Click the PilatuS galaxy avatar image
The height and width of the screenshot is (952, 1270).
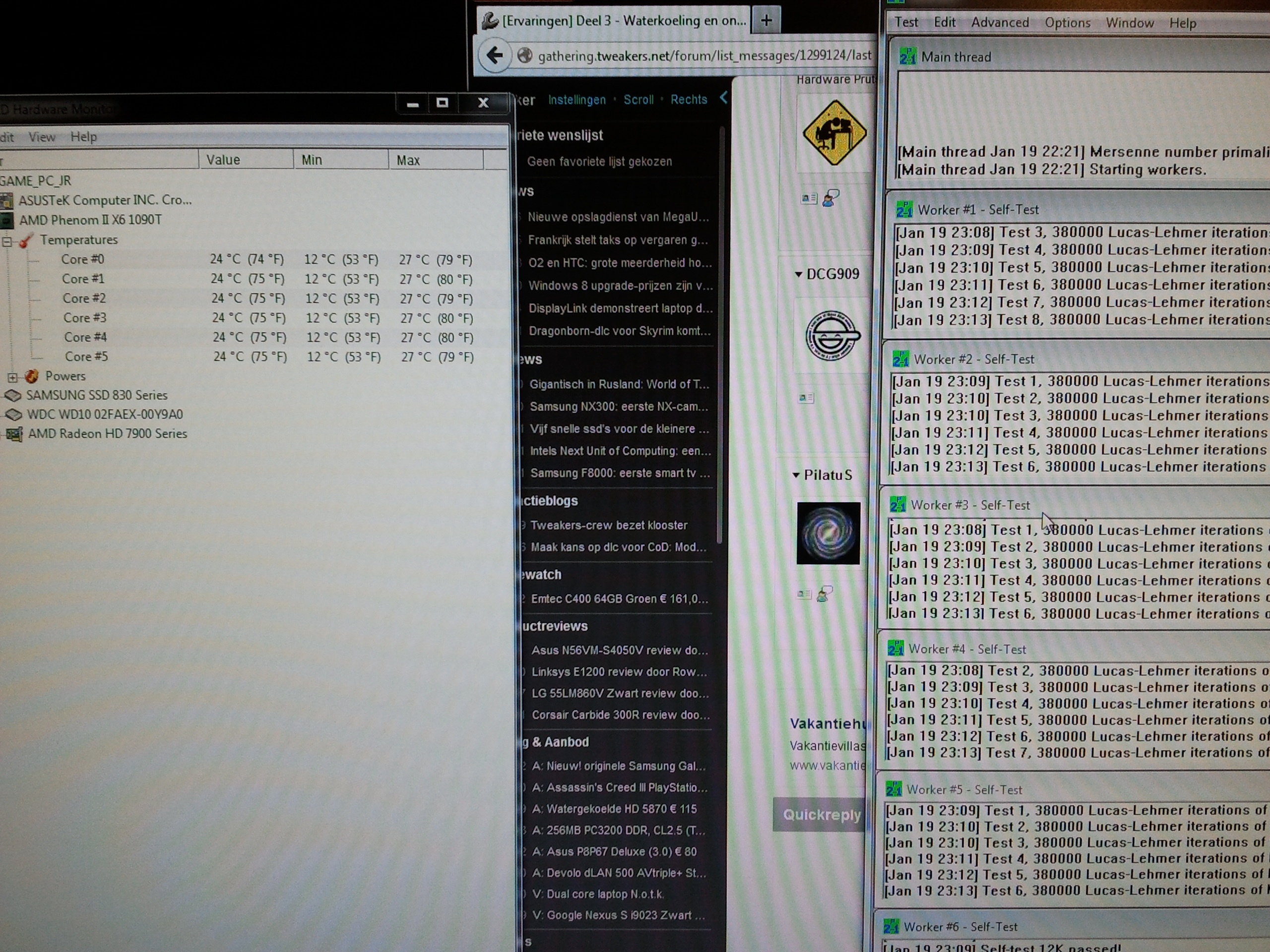[828, 533]
